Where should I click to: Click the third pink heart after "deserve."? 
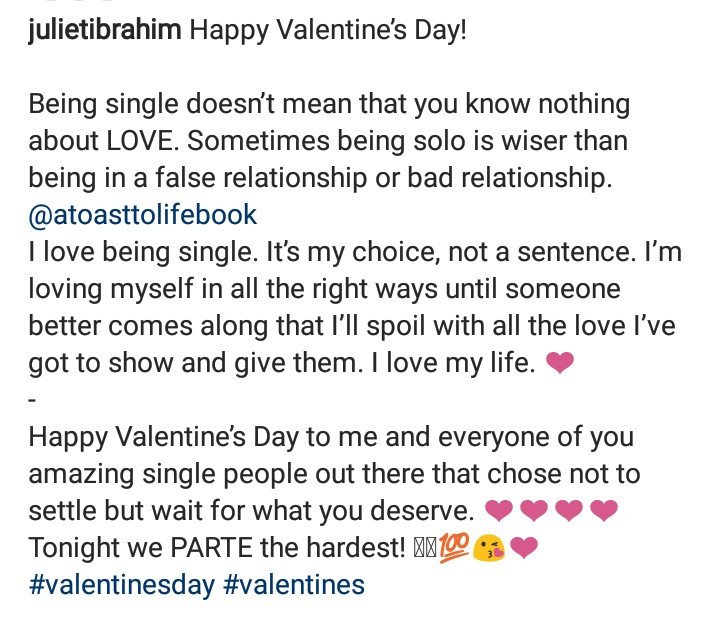pos(568,511)
